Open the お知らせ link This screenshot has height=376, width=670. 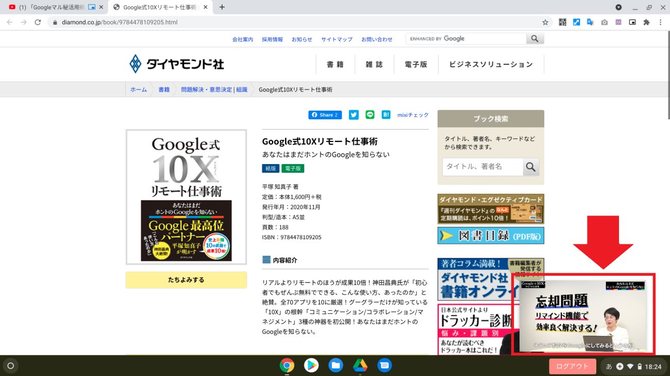(x=302, y=39)
